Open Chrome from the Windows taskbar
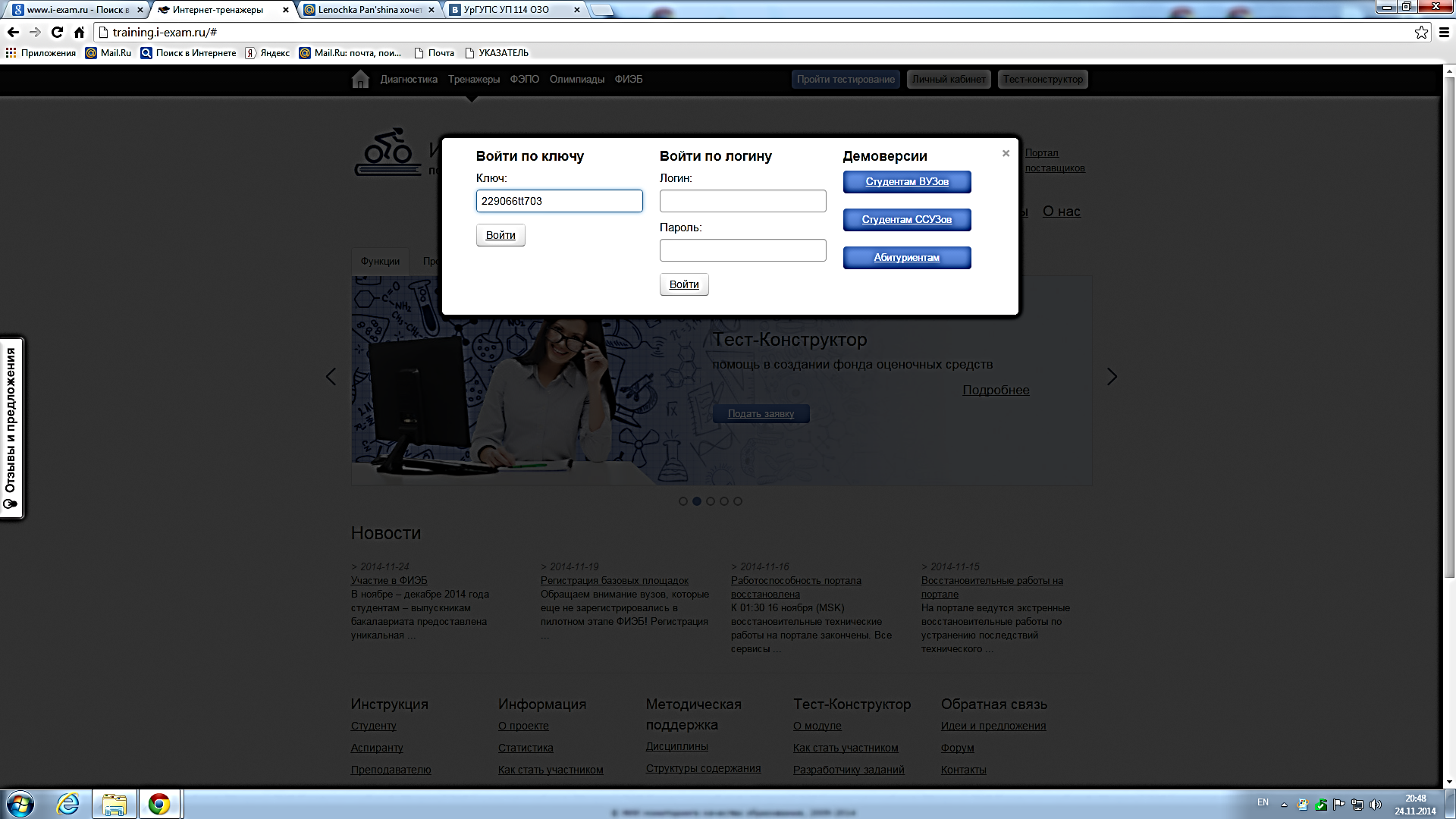This screenshot has width=1456, height=819. tap(159, 804)
